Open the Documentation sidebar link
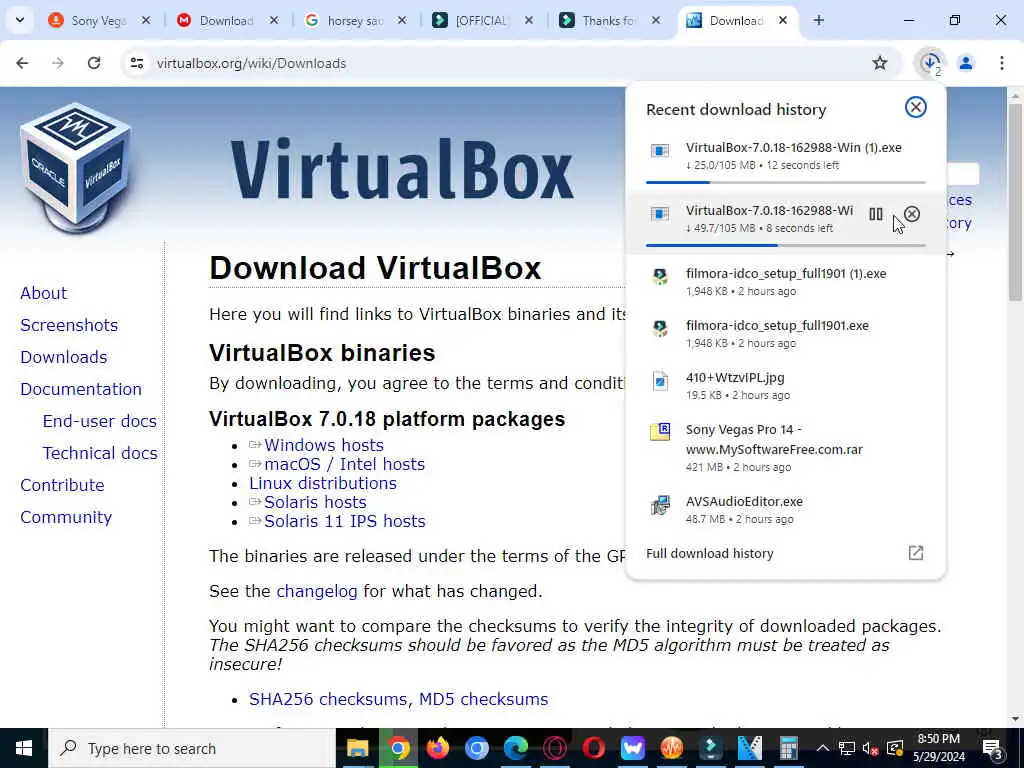 tap(81, 389)
